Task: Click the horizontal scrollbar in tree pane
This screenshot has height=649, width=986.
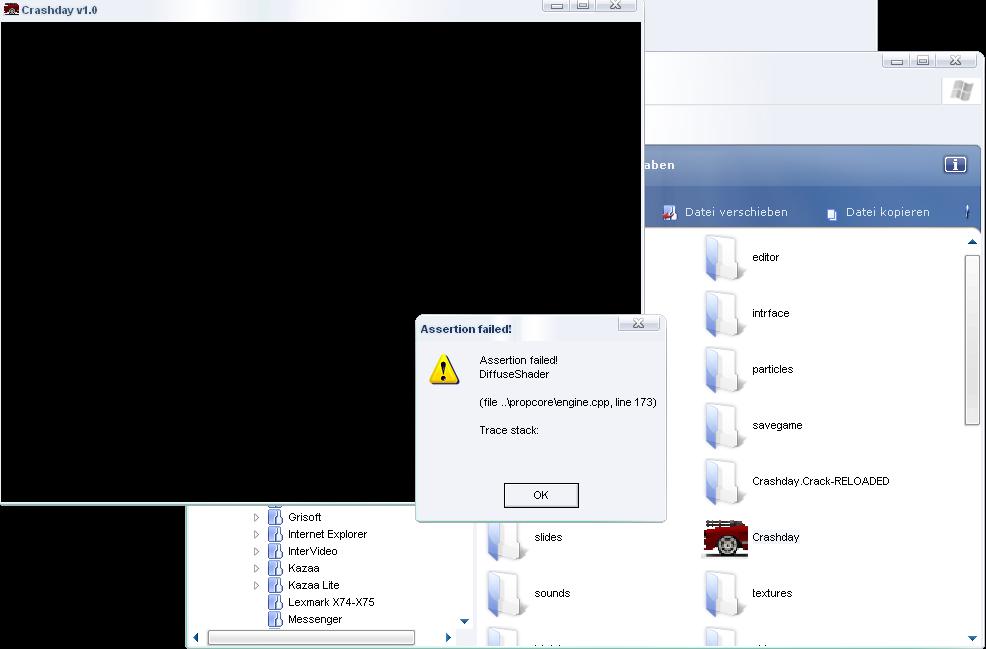Action: (x=310, y=637)
